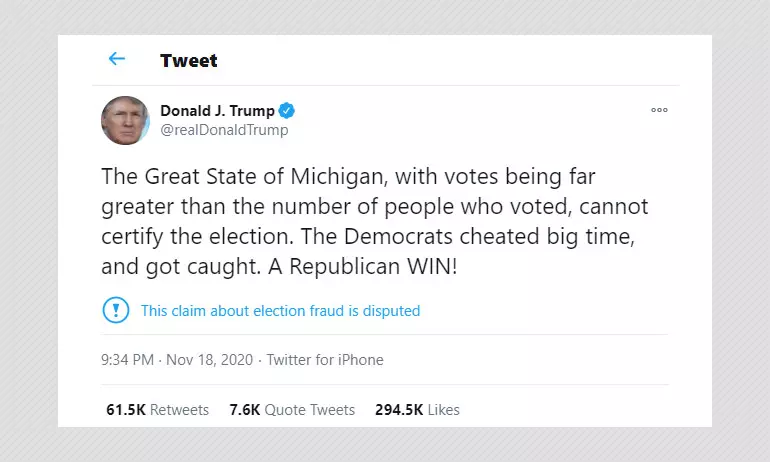Open the disputed election fraud claim notice
The image size is (770, 462).
(280, 311)
